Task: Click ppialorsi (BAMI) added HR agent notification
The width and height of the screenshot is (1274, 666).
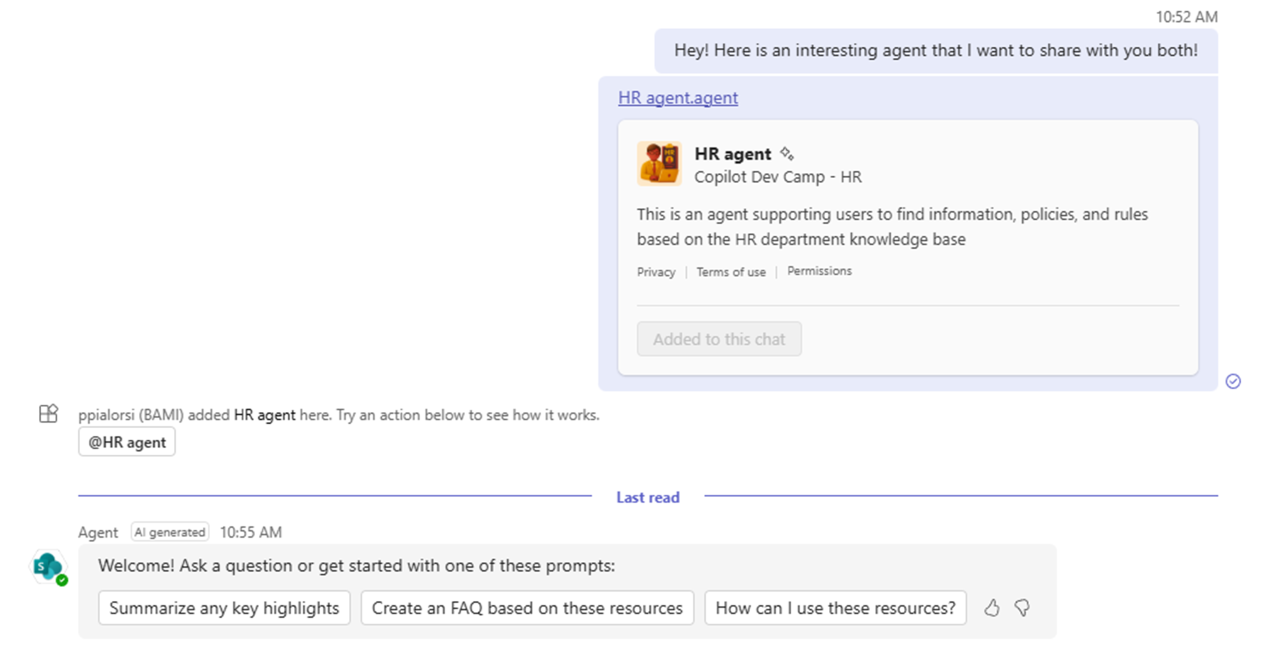Action: 339,414
